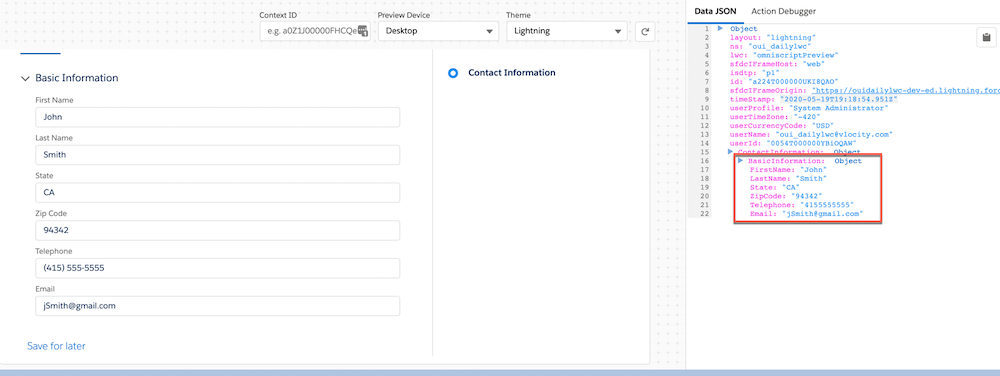Click the userCurrencyCode "USD" line
This screenshot has height=376, width=1000.
[x=781, y=127]
